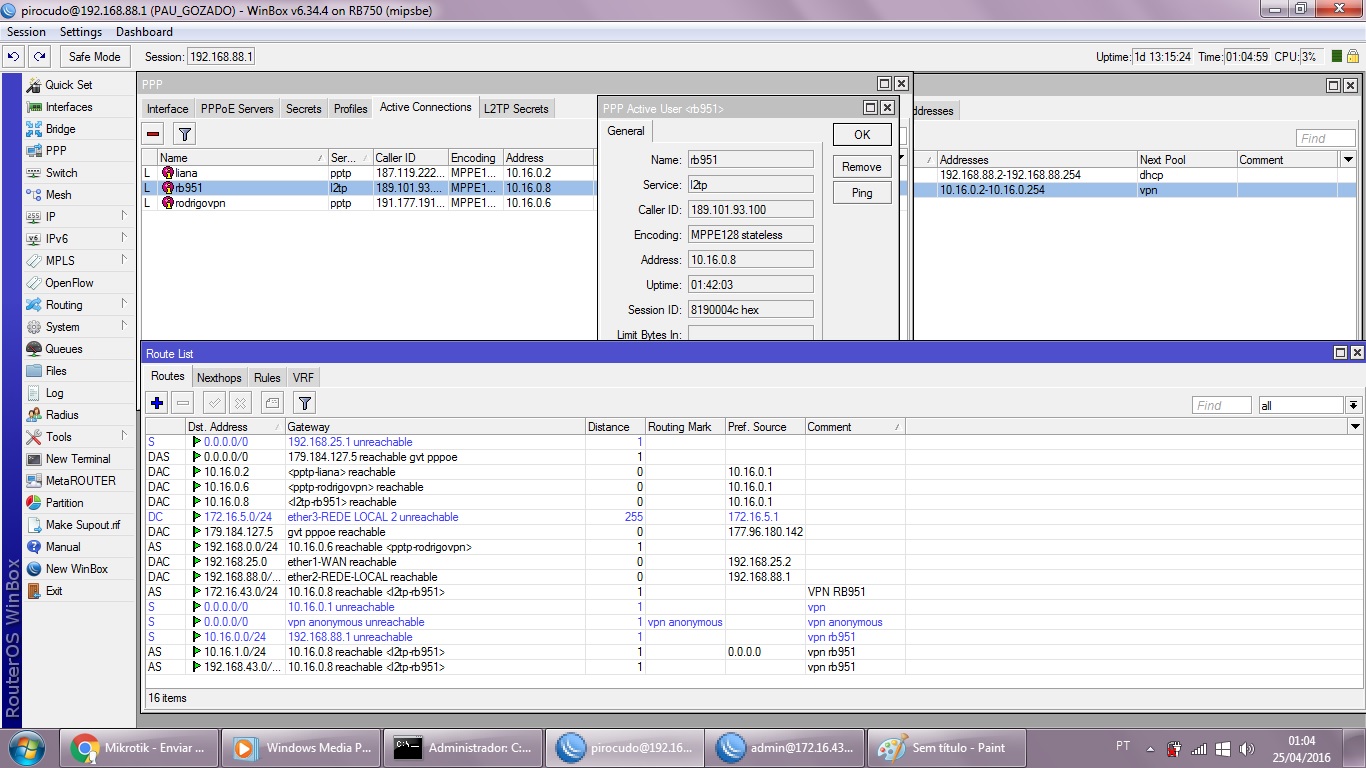
Task: Open the Settings menu
Action: pyautogui.click(x=80, y=32)
